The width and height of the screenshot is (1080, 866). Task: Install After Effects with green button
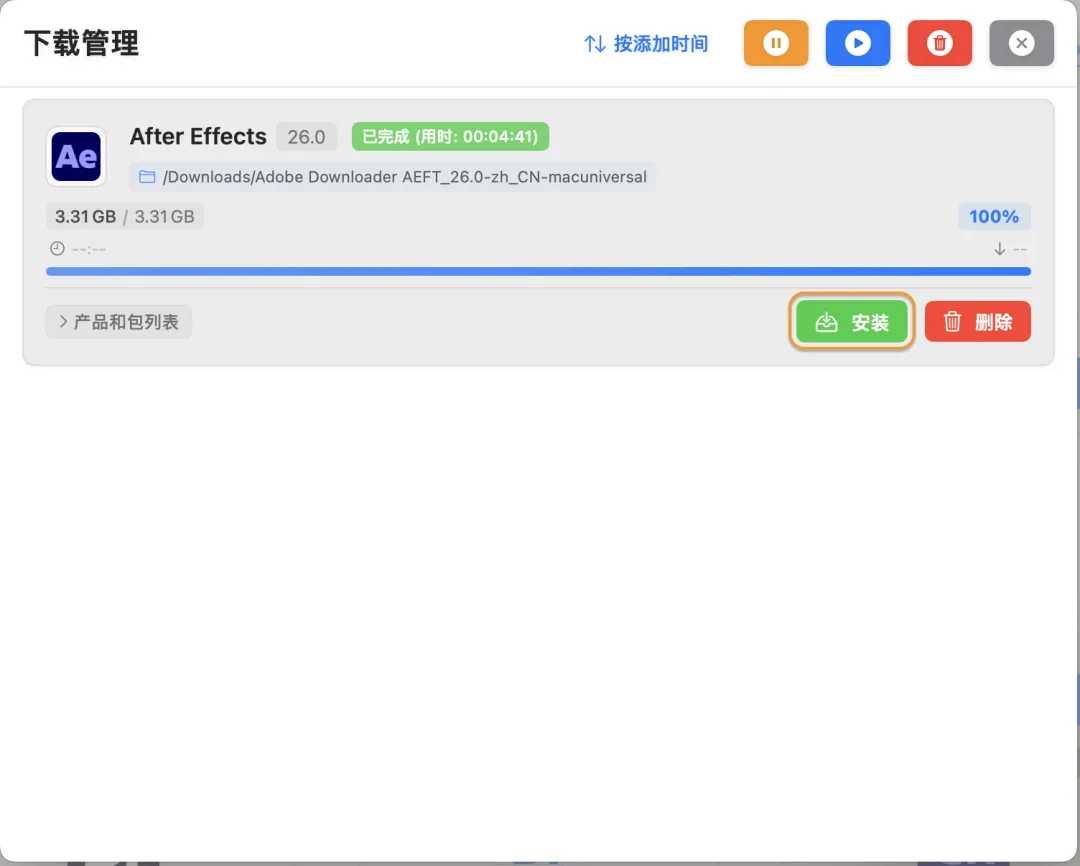[x=852, y=322]
